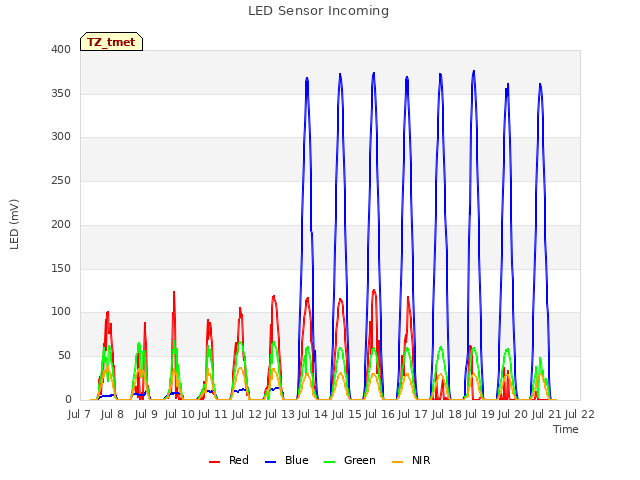Click the Jul 18 x-axis tick label
The height and width of the screenshot is (480, 640).
pyautogui.click(x=447, y=414)
